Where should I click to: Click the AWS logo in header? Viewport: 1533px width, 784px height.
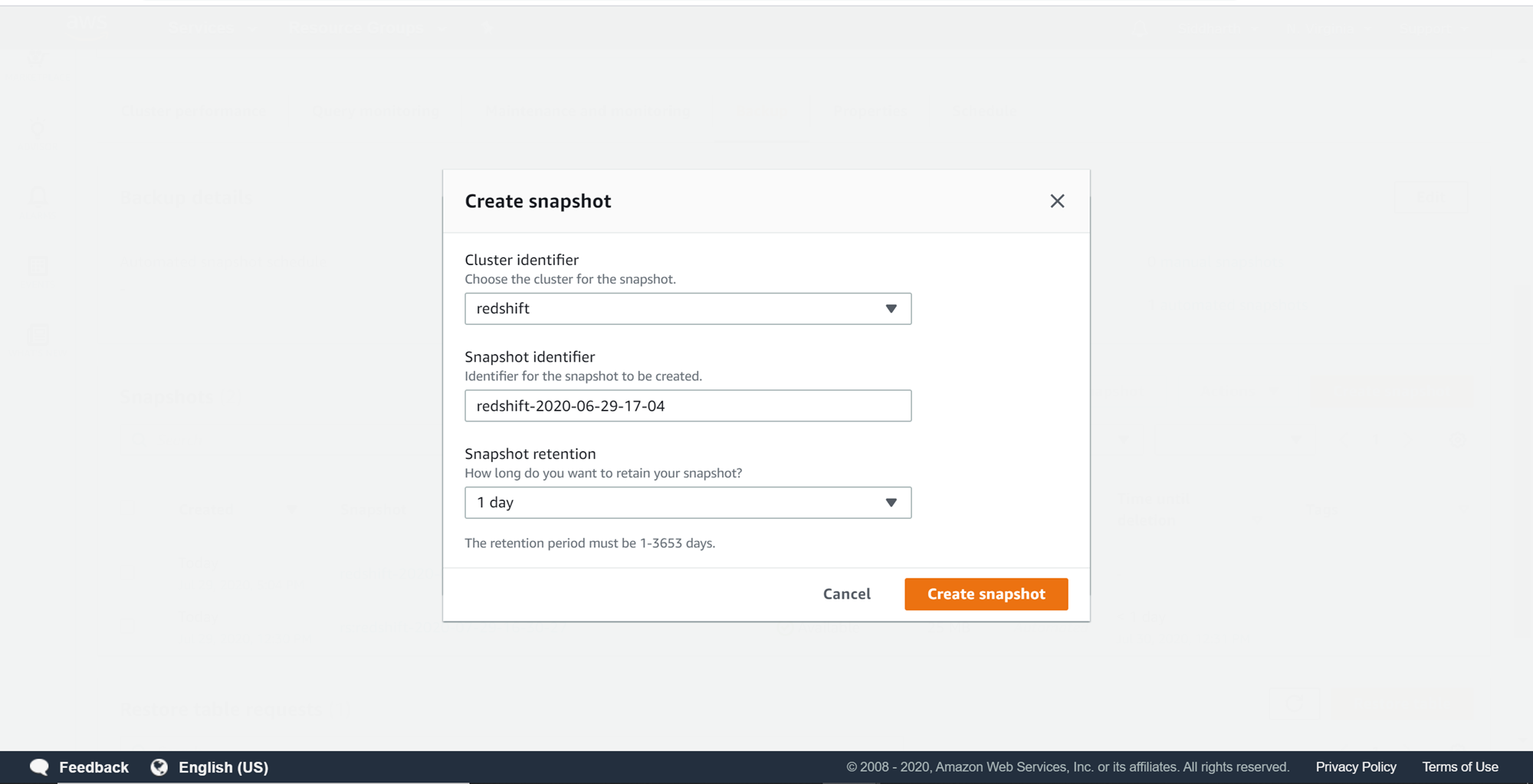pos(85,25)
